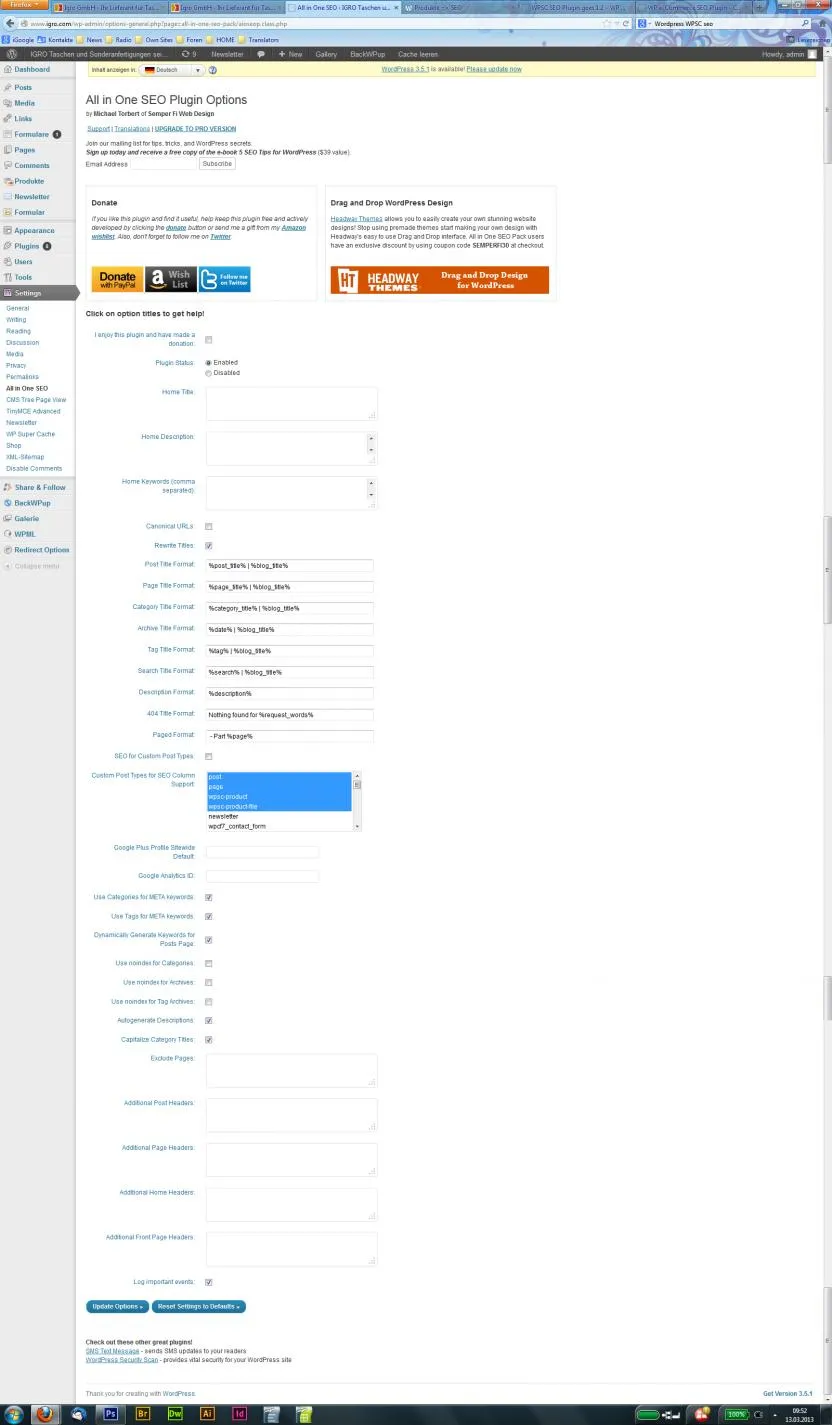Viewport: 832px width, 1425px height.
Task: Open Pages section in sidebar
Action: click(x=24, y=150)
